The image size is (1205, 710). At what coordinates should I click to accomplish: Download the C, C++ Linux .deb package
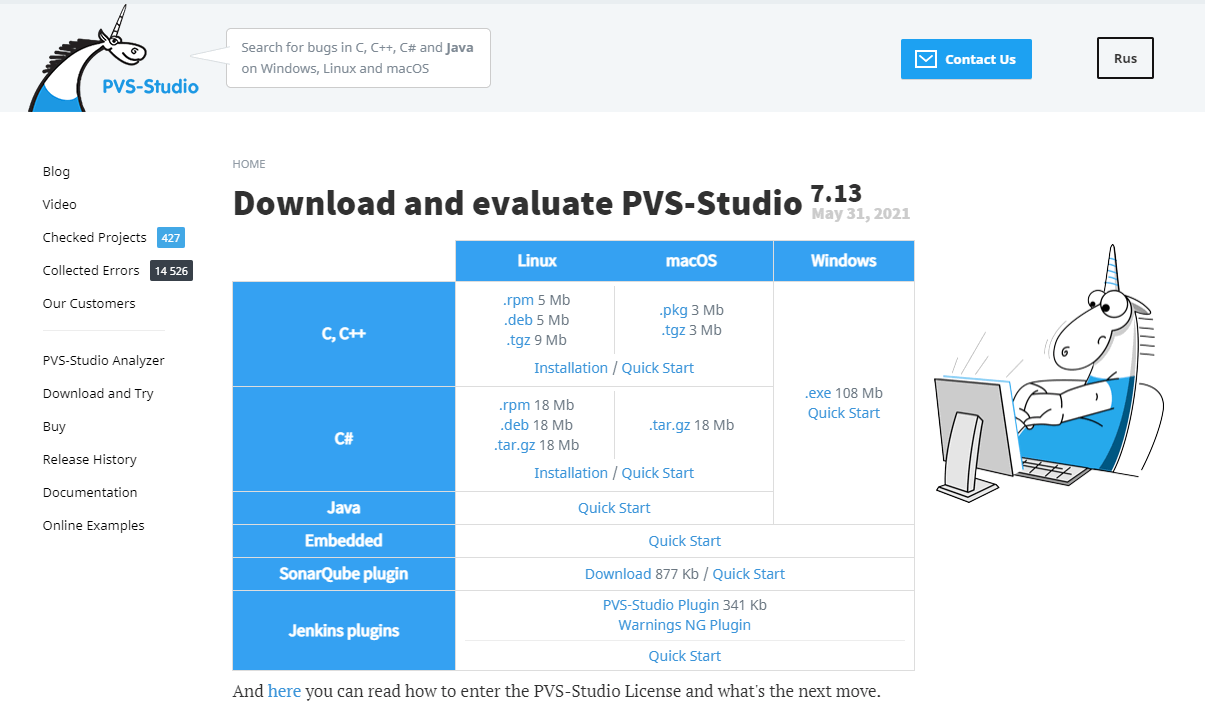pos(519,320)
